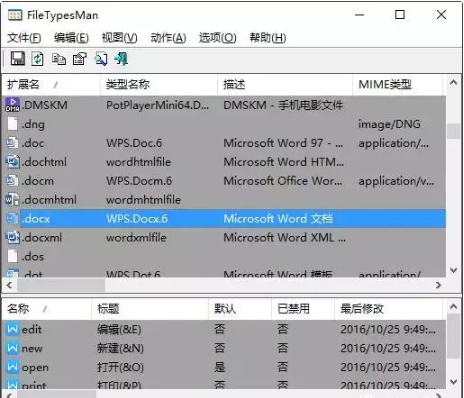
Task: Click the Refresh toolbar icon
Action: [37, 59]
